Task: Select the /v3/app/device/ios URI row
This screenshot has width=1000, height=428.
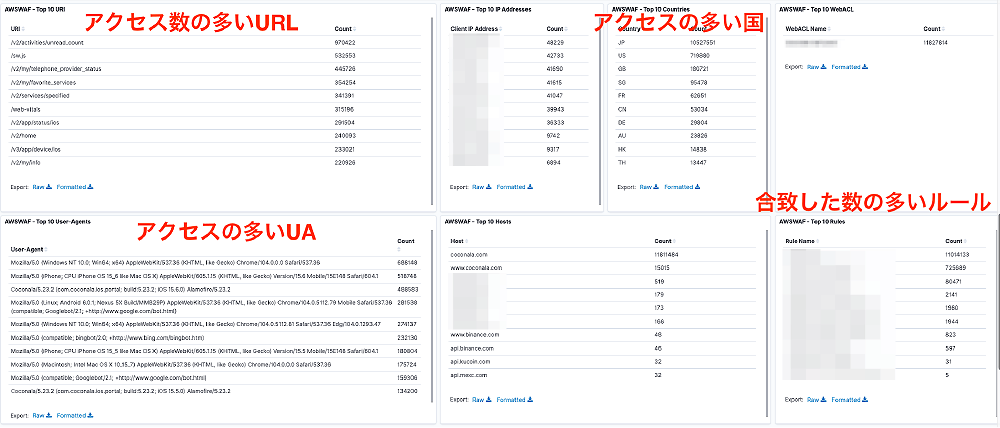Action: click(215, 149)
